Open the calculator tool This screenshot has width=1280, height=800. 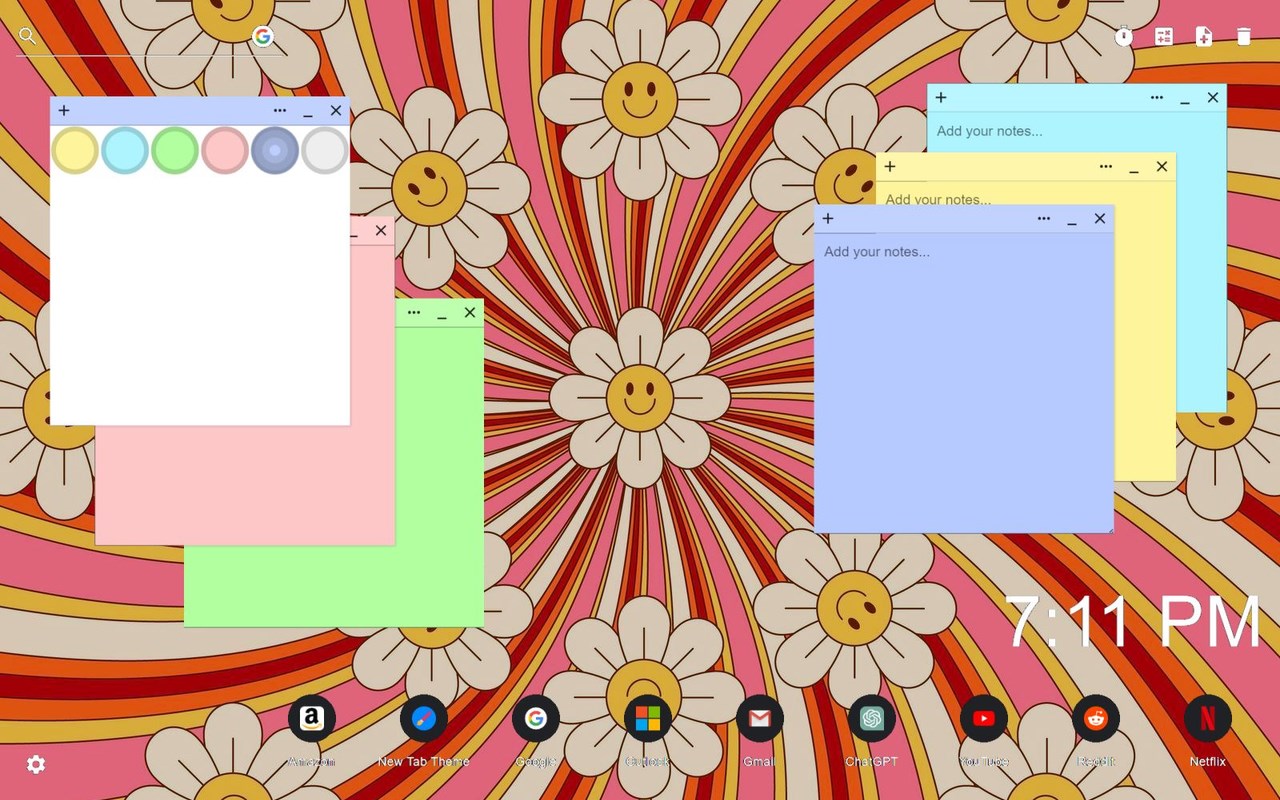pyautogui.click(x=1164, y=37)
